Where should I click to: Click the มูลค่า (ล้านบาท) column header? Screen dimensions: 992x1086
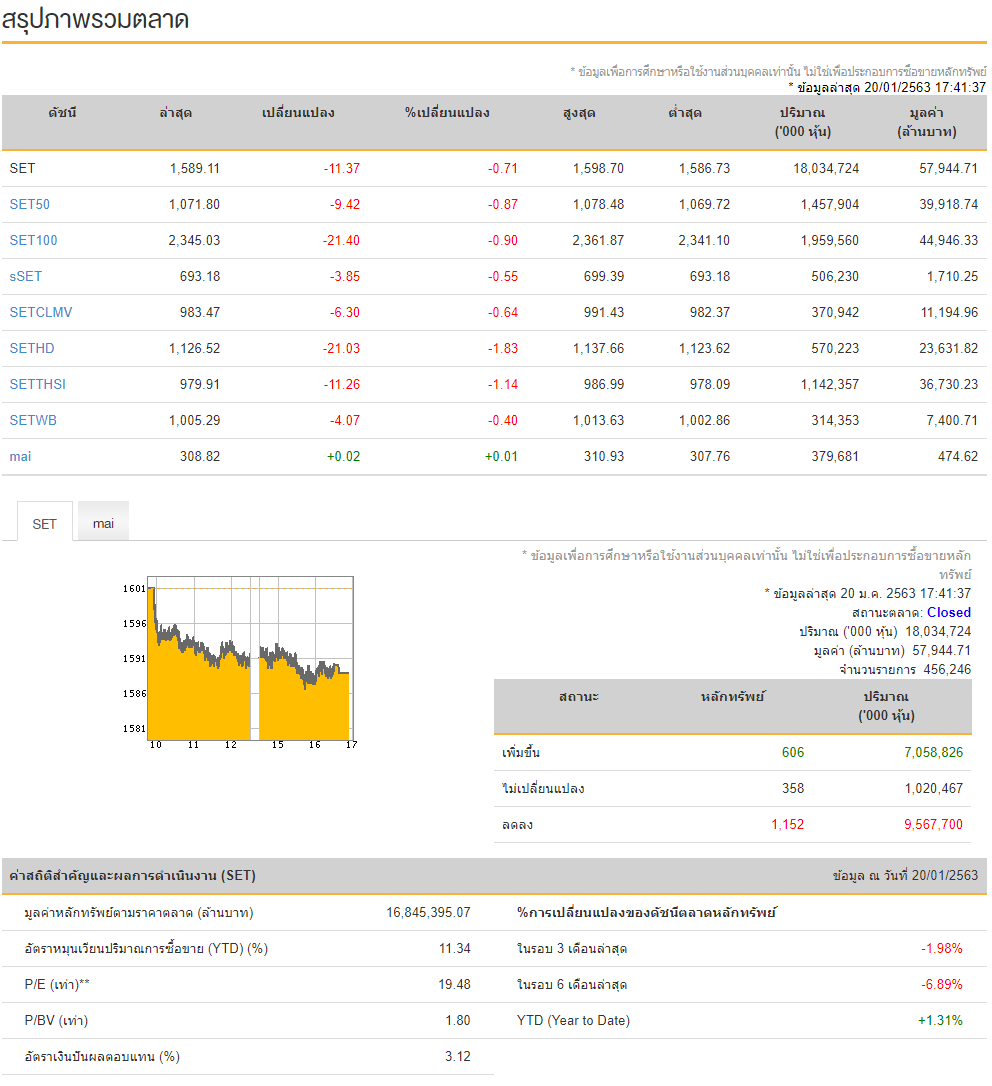click(x=926, y=122)
